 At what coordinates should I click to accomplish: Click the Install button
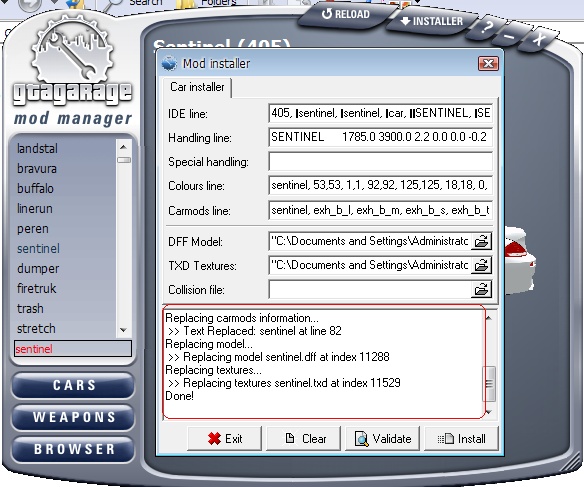(461, 439)
